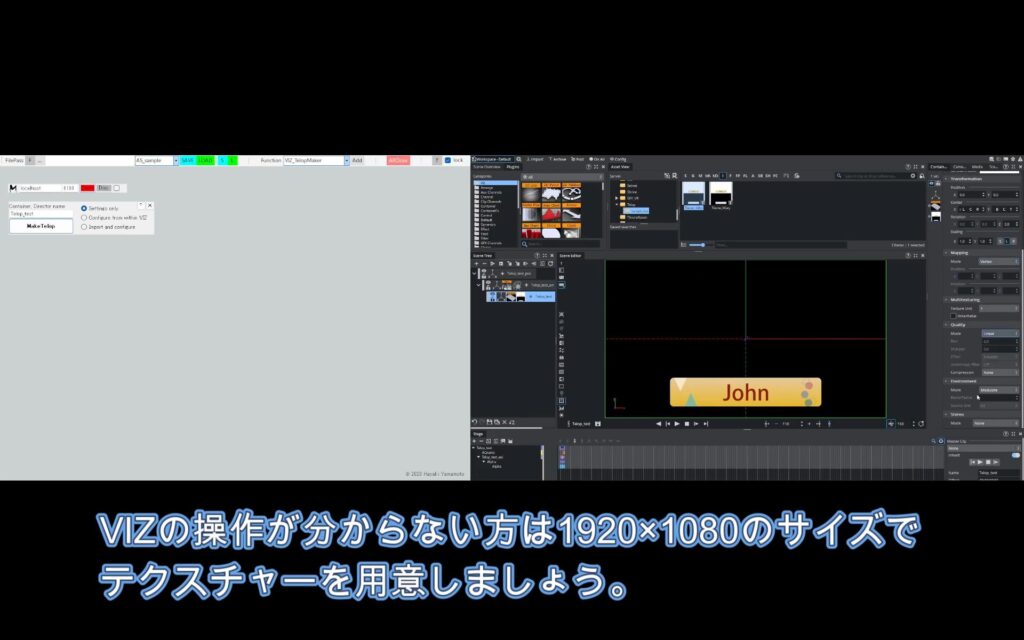
Task: Click the cyan SAVE button
Action: (x=187, y=160)
